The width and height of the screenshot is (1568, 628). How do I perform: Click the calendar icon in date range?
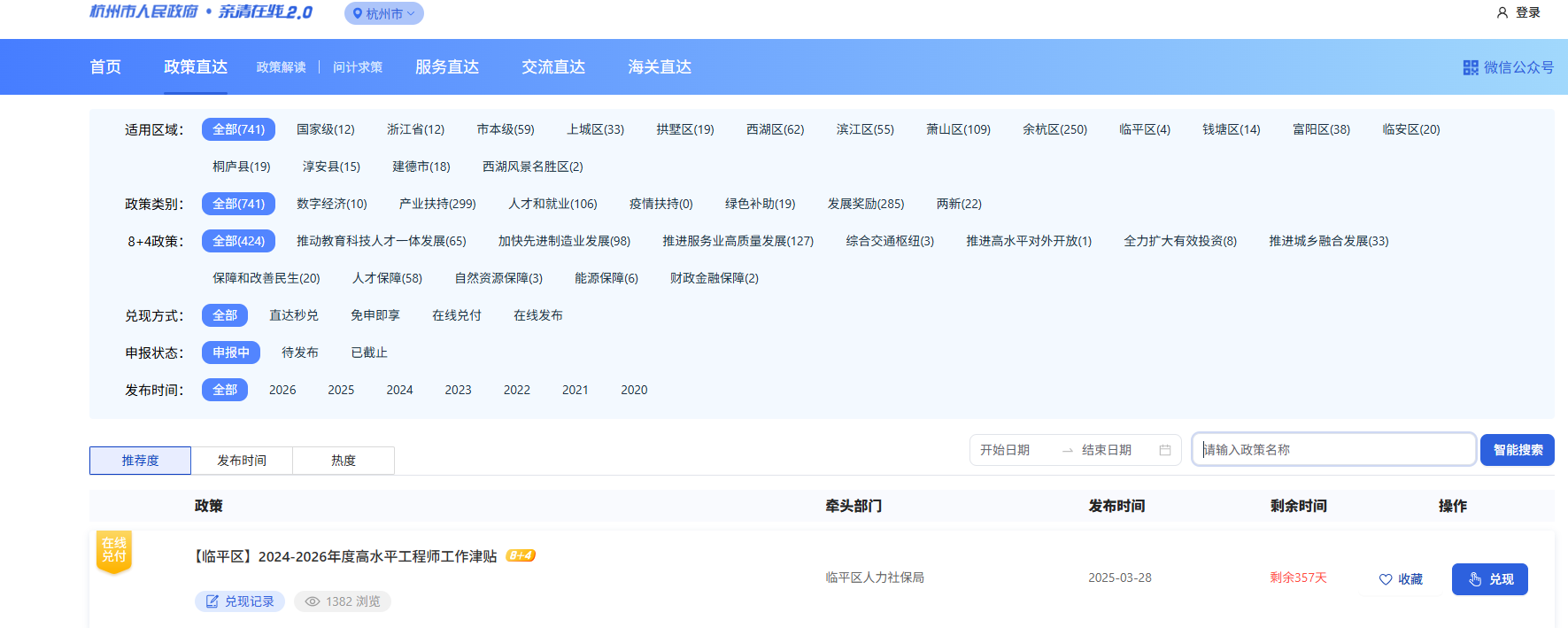(x=1165, y=450)
